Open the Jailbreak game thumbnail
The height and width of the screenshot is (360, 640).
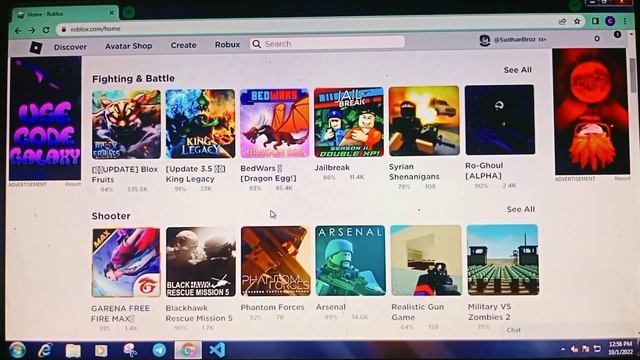click(349, 122)
